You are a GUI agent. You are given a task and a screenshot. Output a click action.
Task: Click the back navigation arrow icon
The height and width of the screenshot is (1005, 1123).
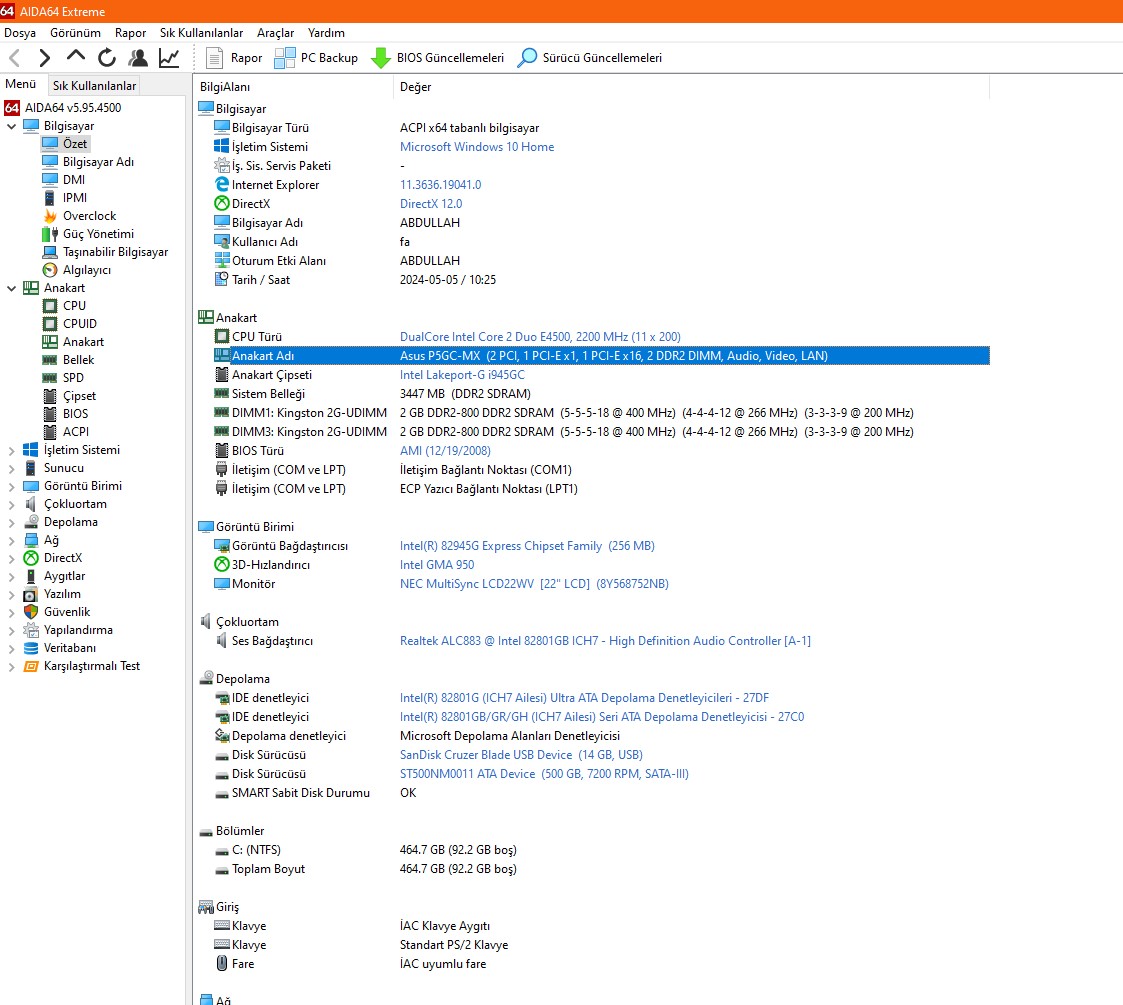coord(15,58)
